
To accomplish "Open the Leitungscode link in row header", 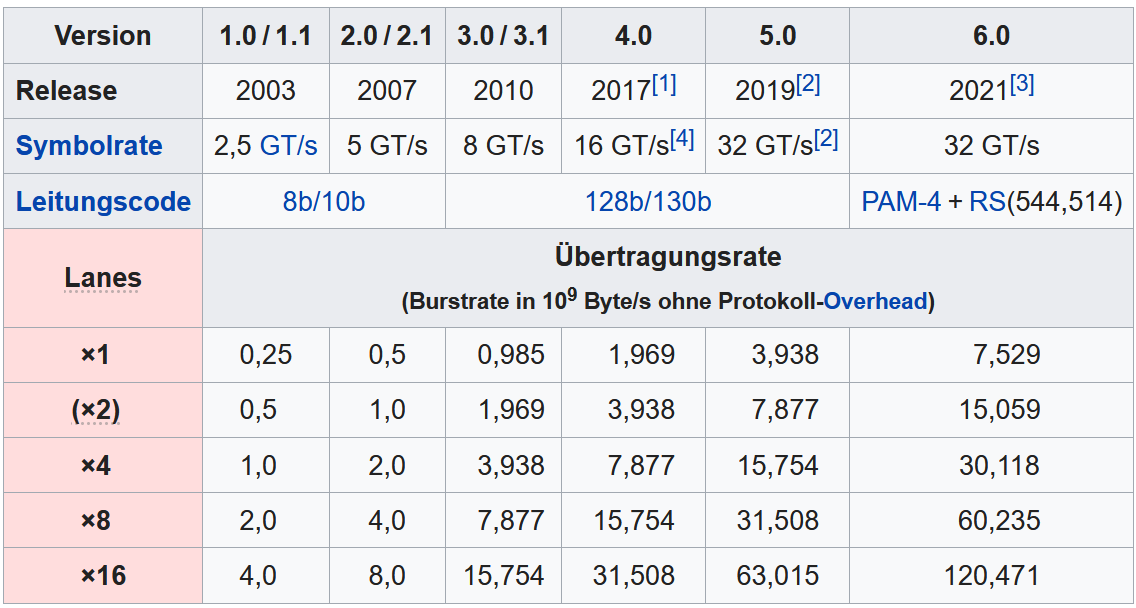I will [103, 201].
